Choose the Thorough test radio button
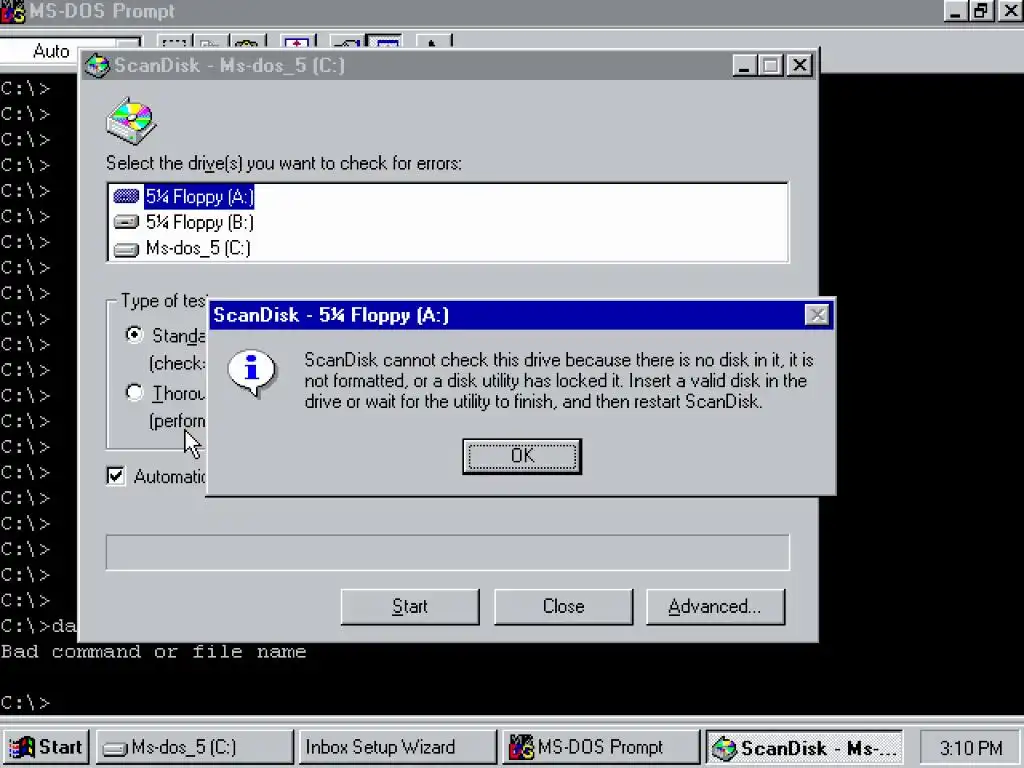1024x768 pixels. point(134,392)
